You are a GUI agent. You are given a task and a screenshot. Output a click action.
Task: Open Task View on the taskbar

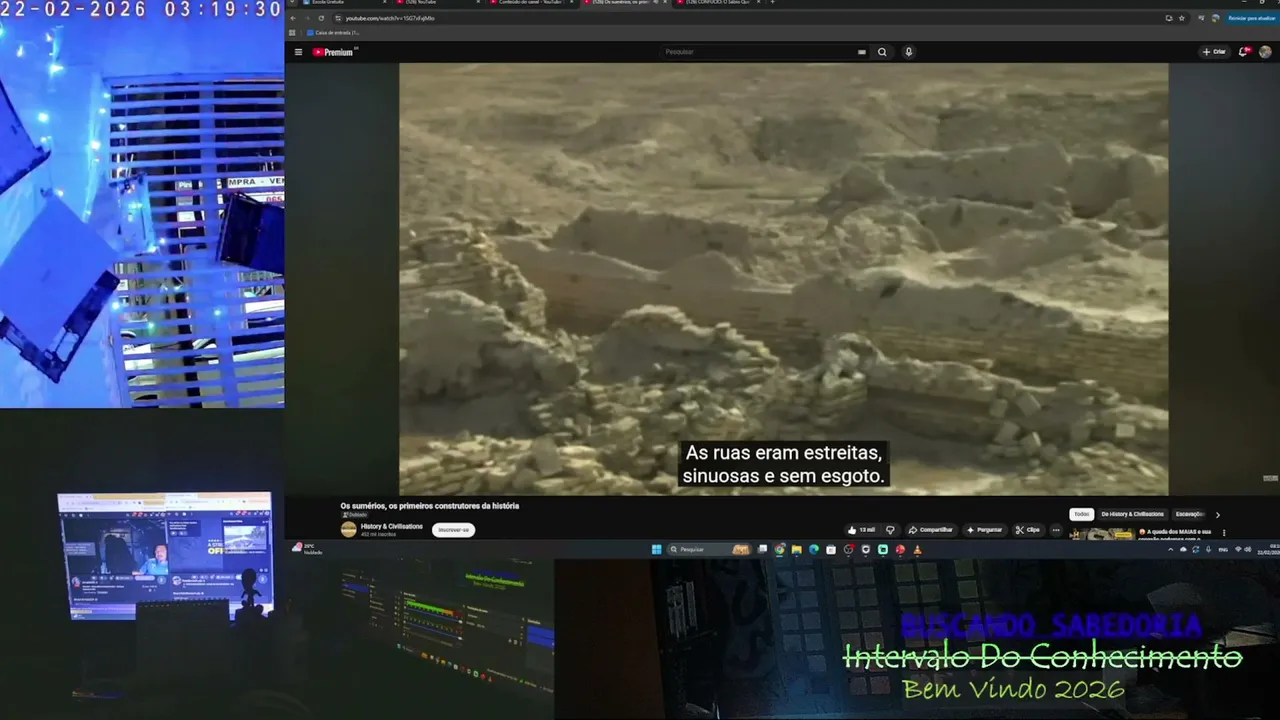[x=762, y=549]
